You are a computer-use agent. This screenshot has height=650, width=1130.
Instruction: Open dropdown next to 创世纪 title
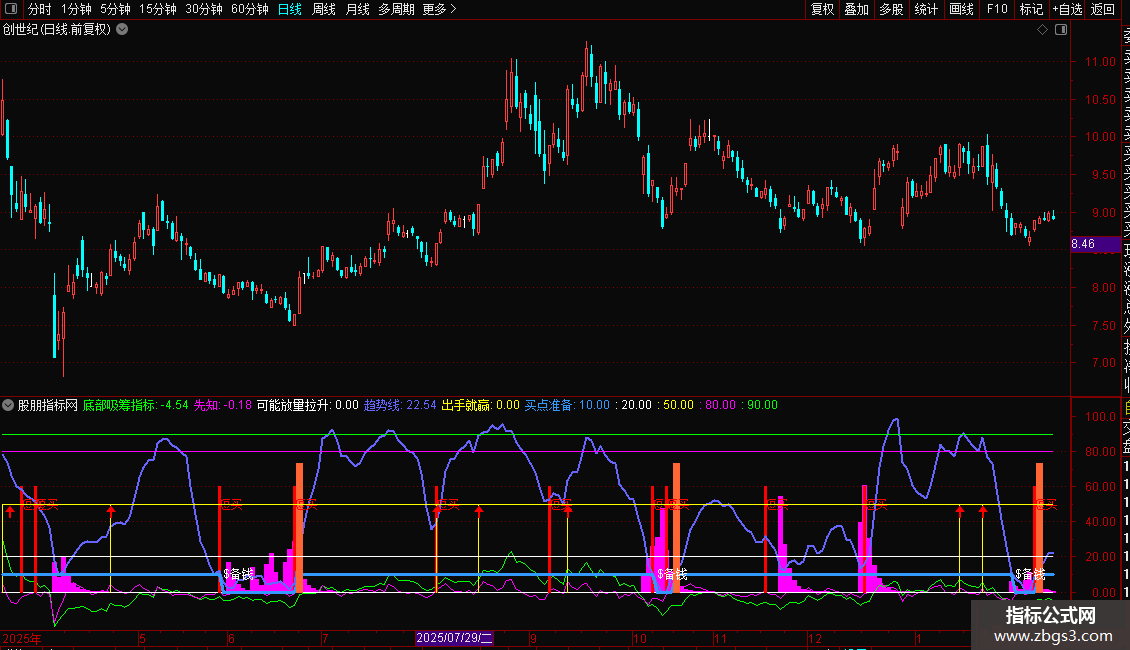point(122,29)
